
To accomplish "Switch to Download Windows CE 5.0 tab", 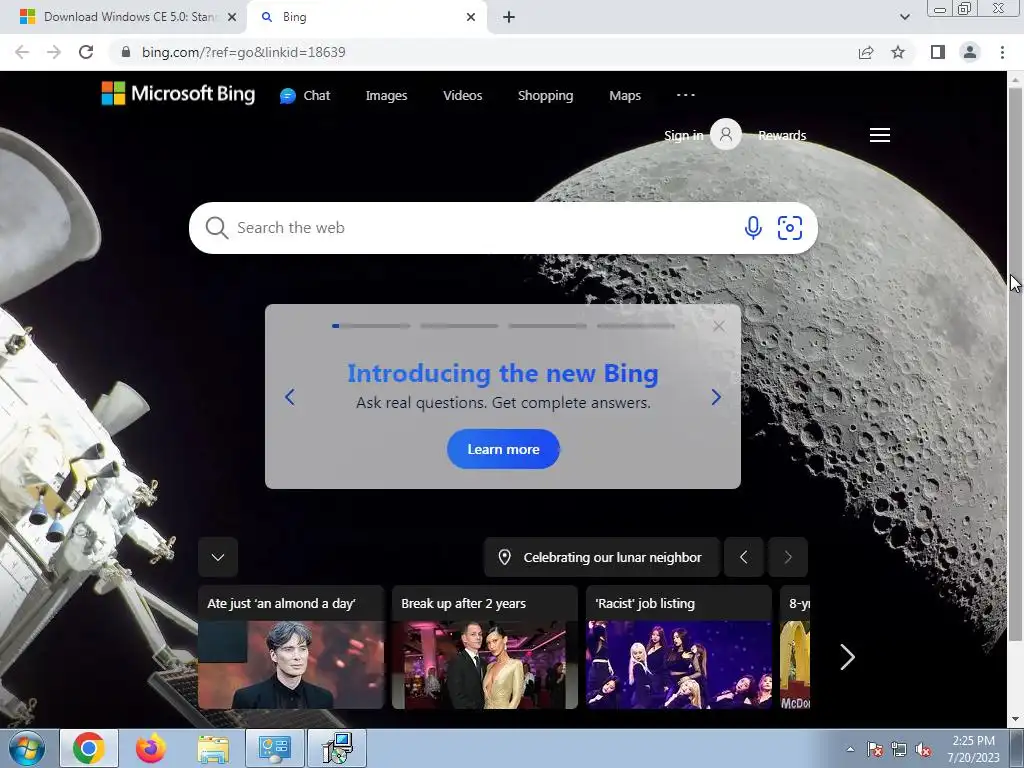I will coord(128,17).
